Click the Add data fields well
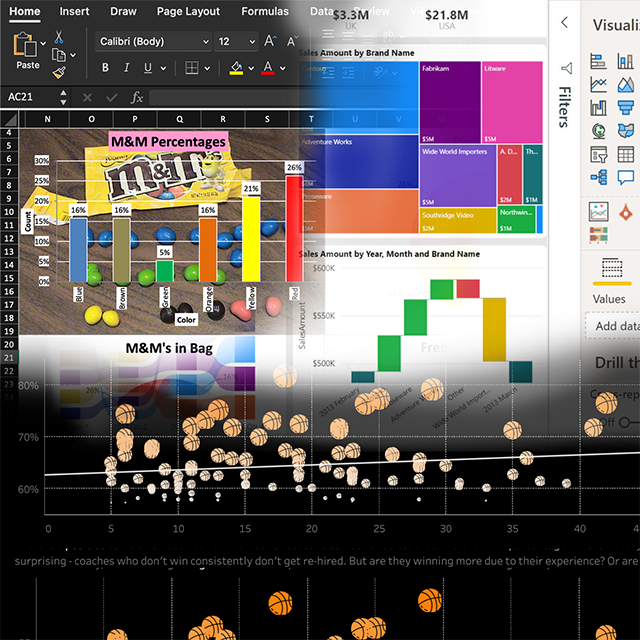640x640 pixels. tap(614, 326)
